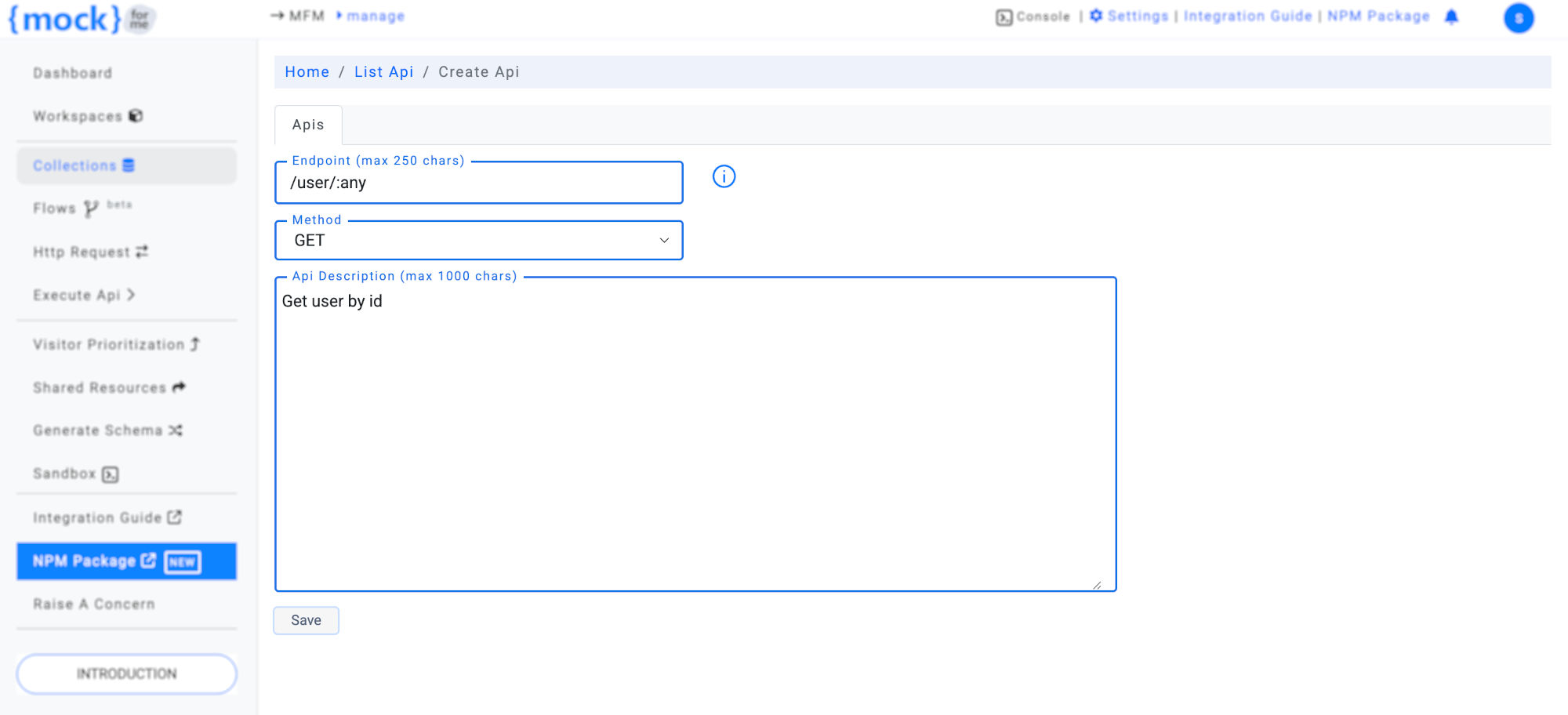Image resolution: width=1568 pixels, height=715 pixels.
Task: Click the NPM Package external-link icon
Action: 148,561
